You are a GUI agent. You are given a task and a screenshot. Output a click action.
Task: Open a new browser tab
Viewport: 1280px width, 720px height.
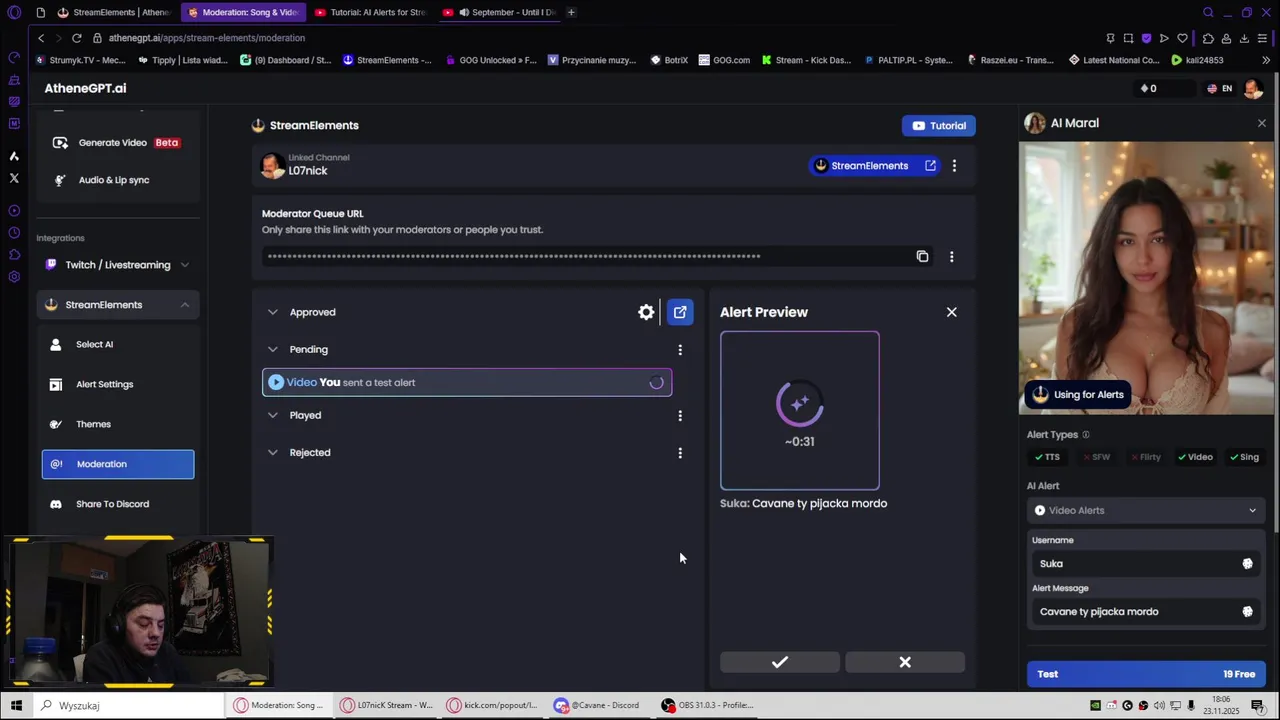click(571, 12)
